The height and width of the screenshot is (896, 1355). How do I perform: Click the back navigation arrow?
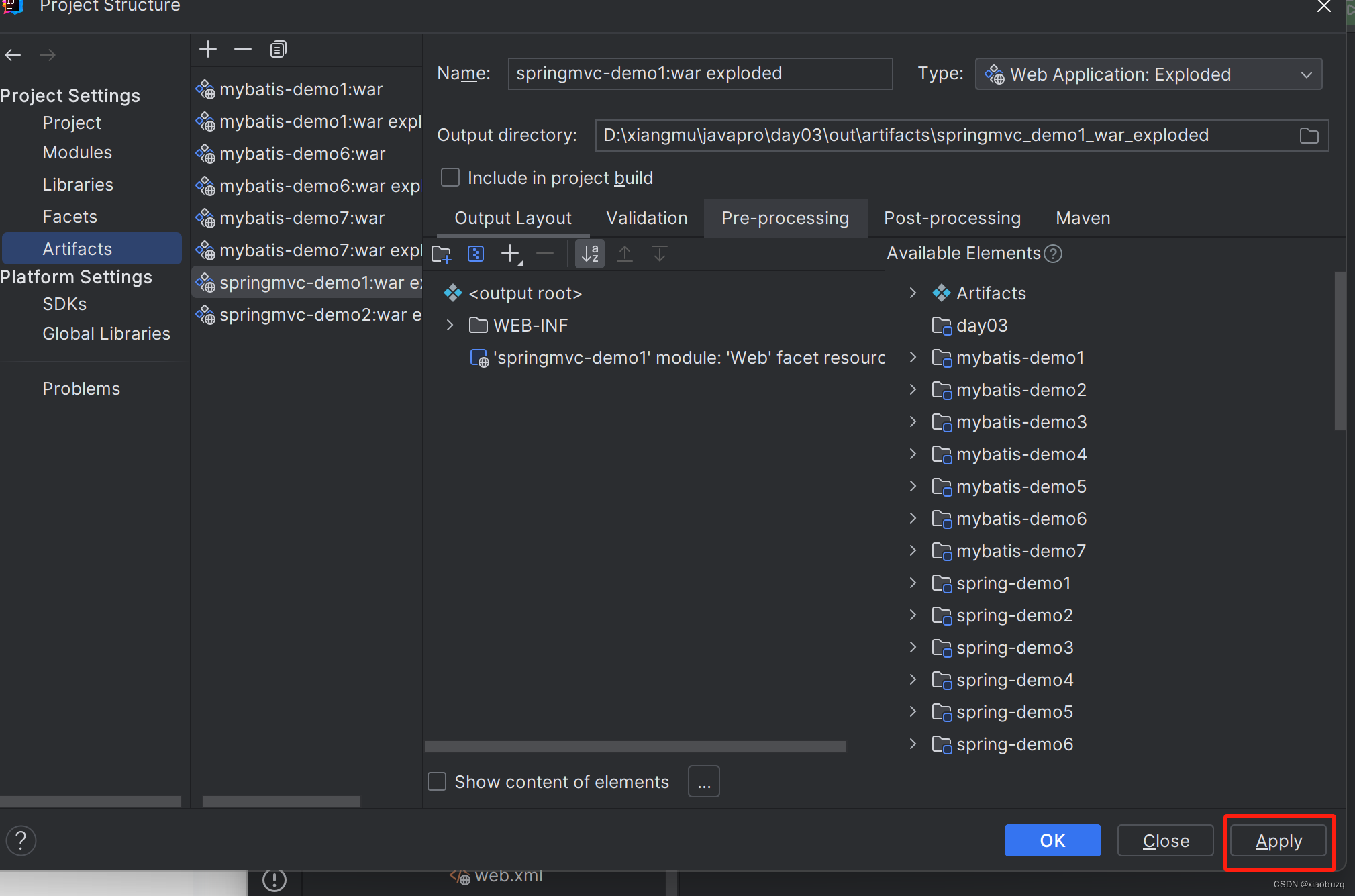point(13,55)
